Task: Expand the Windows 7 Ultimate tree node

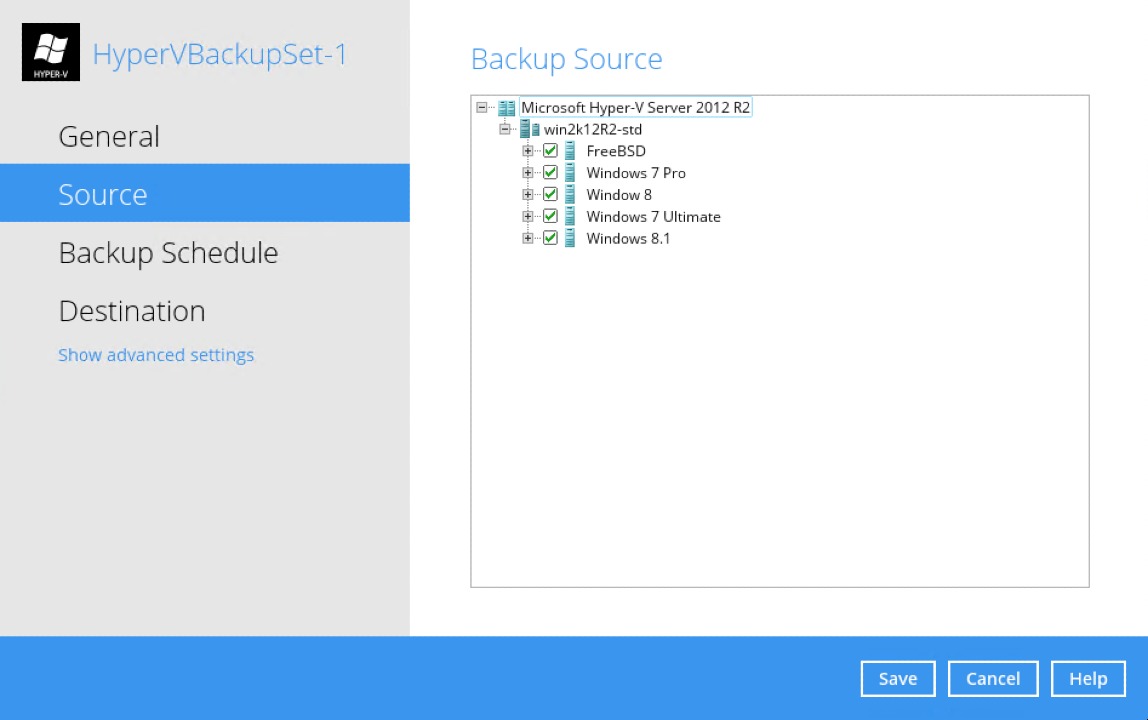Action: (x=527, y=216)
